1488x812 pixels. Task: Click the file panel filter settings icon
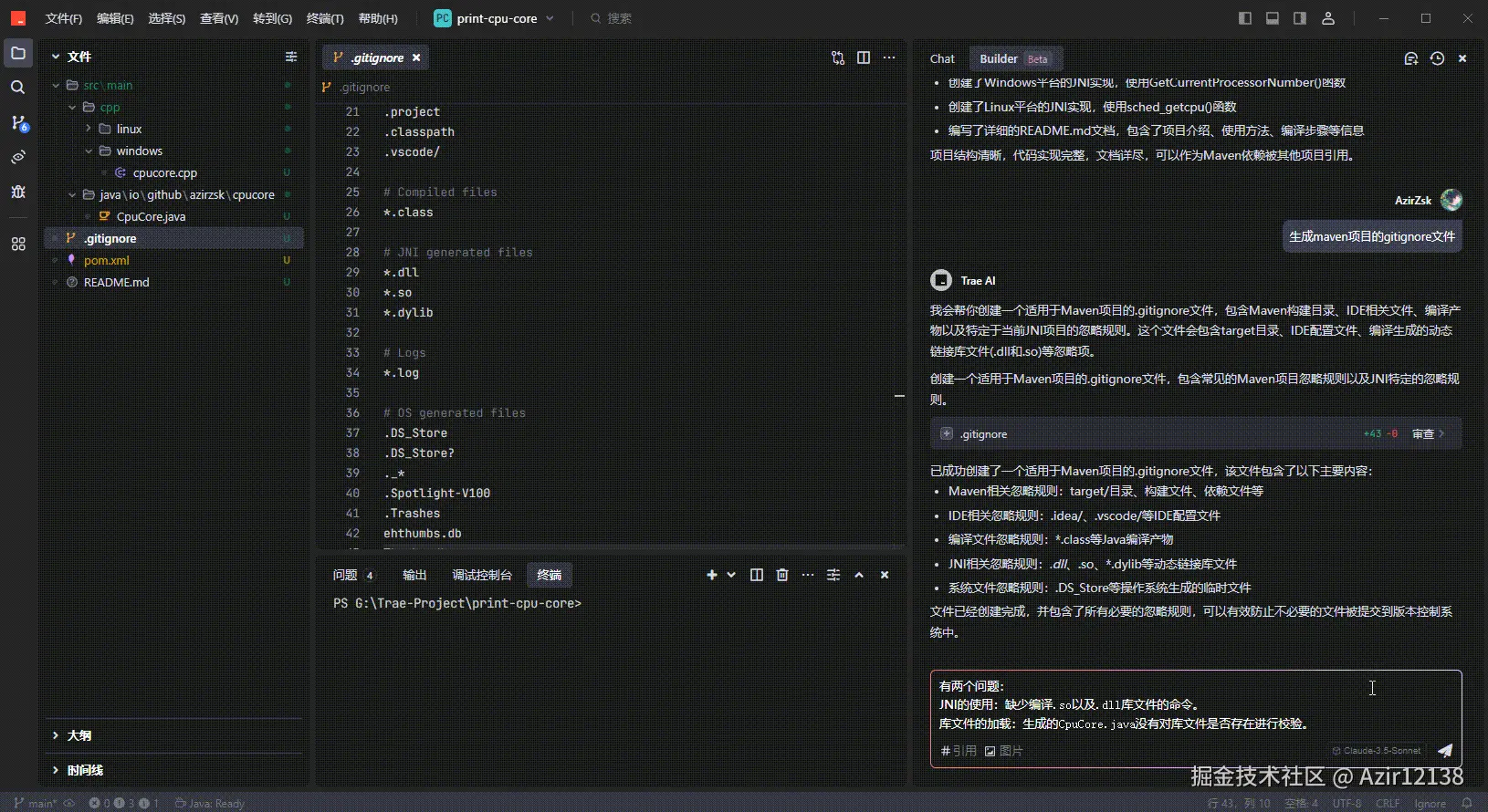coord(291,57)
